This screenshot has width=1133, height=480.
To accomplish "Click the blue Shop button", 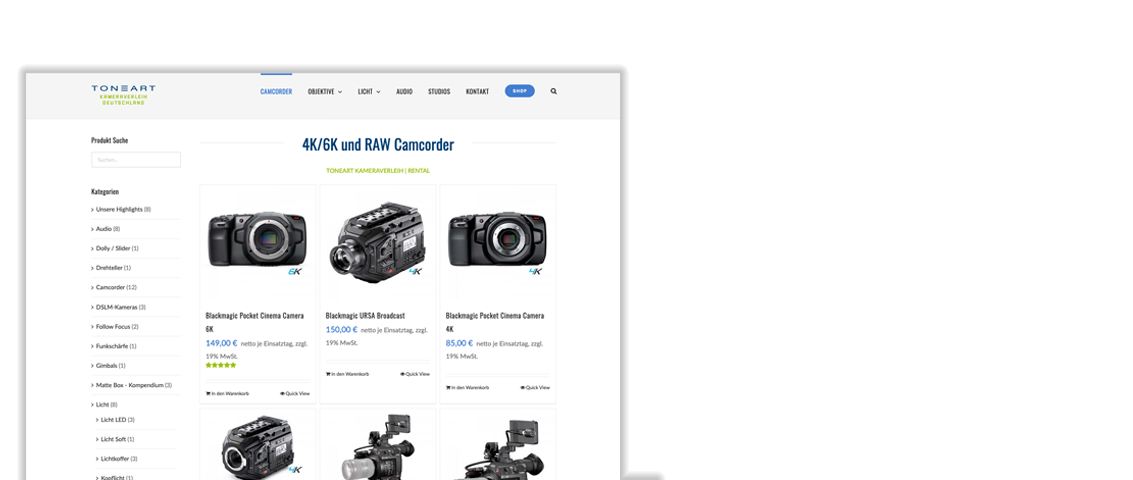I will pyautogui.click(x=520, y=91).
